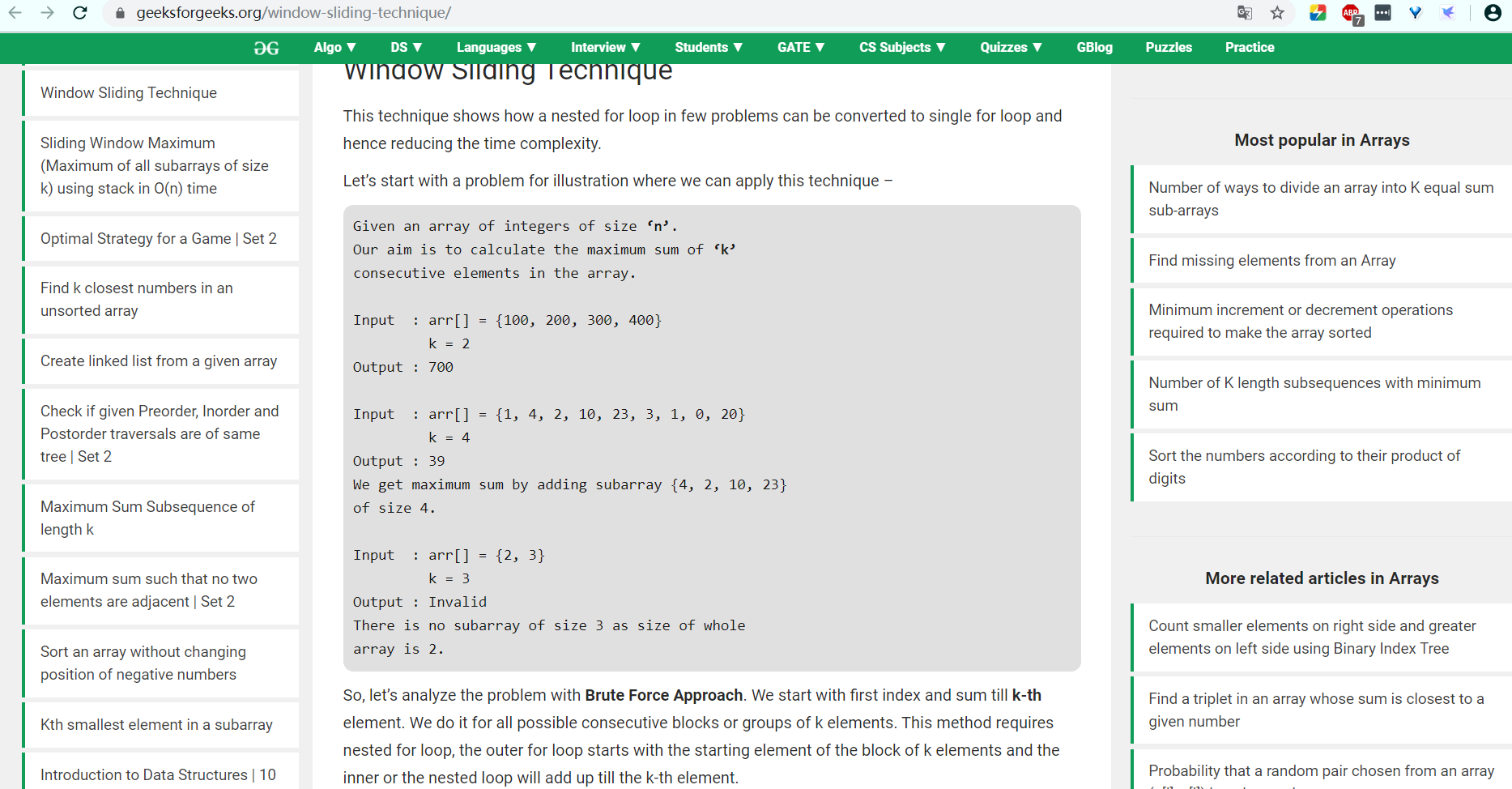Viewport: 1512px width, 789px height.
Task: Open the Chrome profile avatar icon
Action: 1493,13
